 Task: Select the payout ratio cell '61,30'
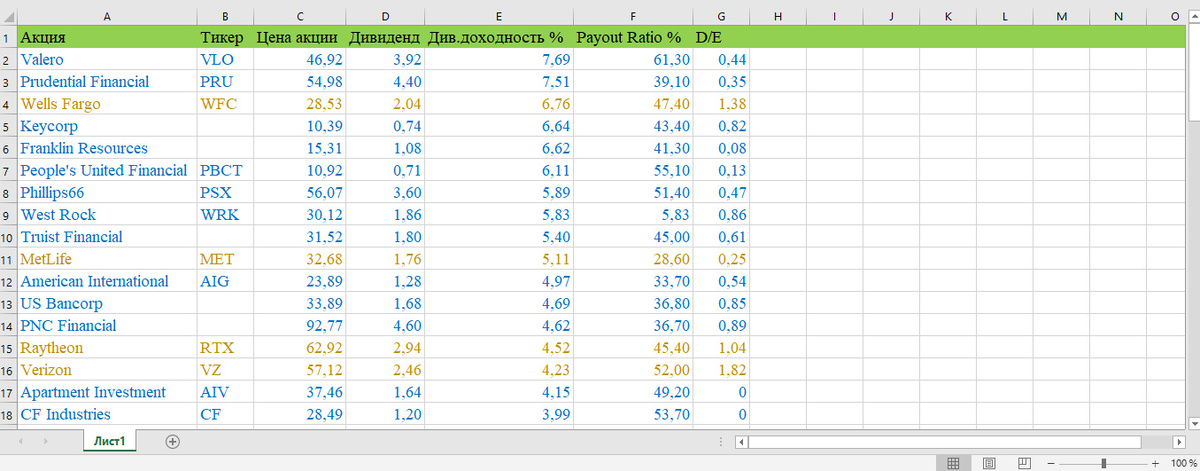(632, 60)
